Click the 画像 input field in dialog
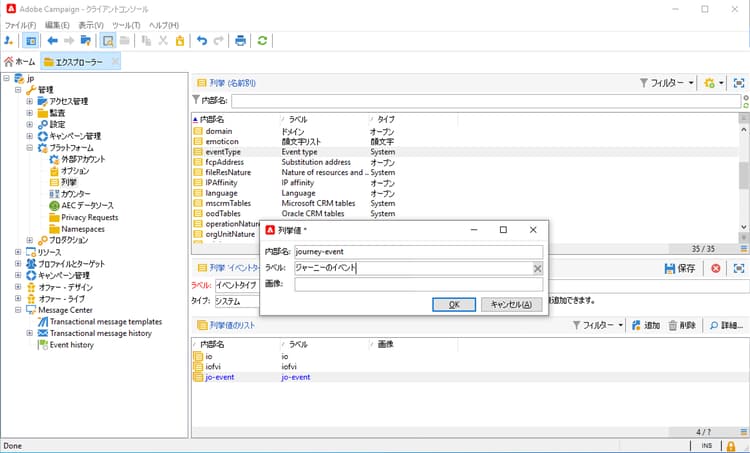750x453 pixels. pyautogui.click(x=419, y=284)
